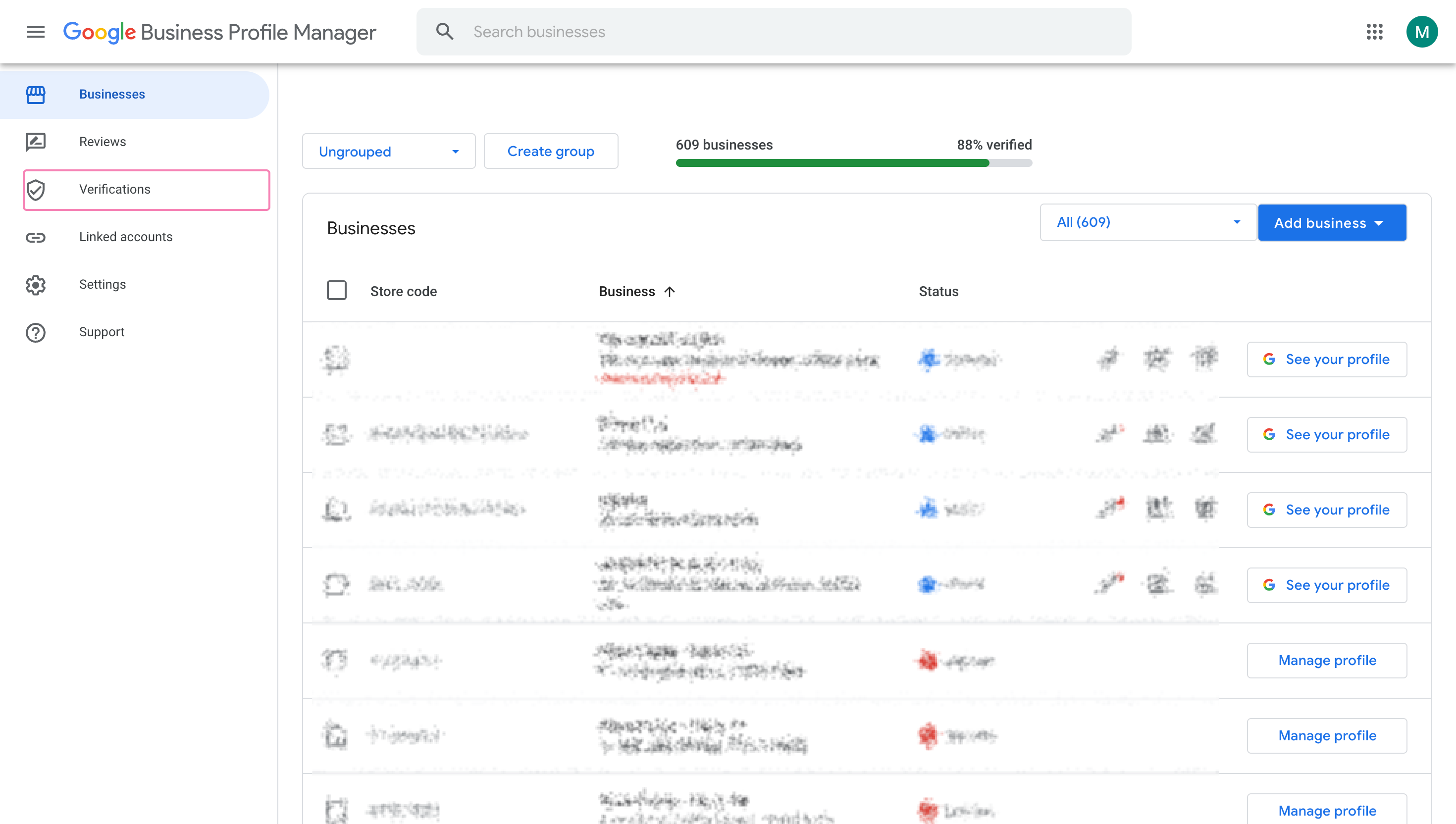1456x824 pixels.
Task: Open Linked accounts in the sidebar
Action: 135,237
